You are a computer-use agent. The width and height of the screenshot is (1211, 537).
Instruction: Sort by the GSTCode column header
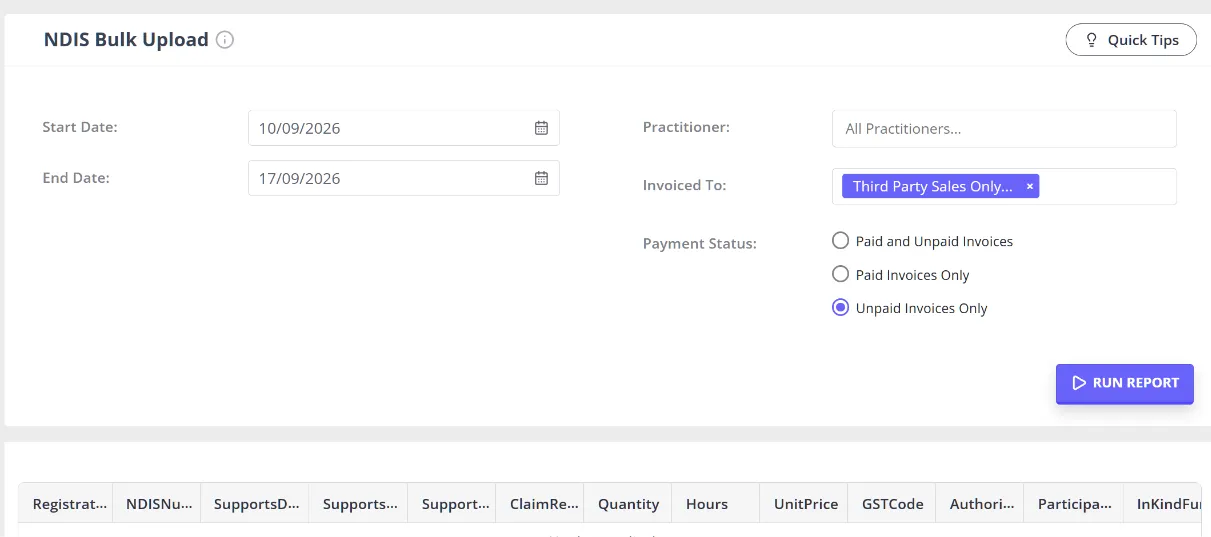point(892,504)
